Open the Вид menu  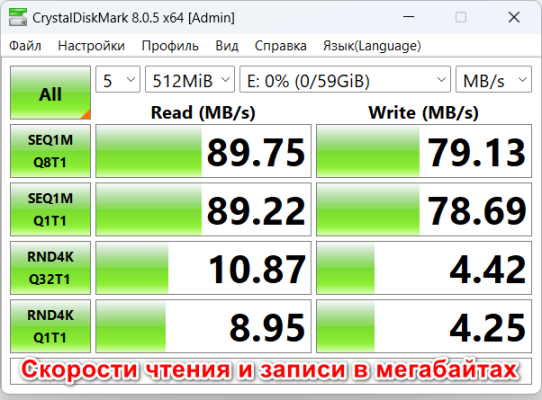click(x=227, y=46)
